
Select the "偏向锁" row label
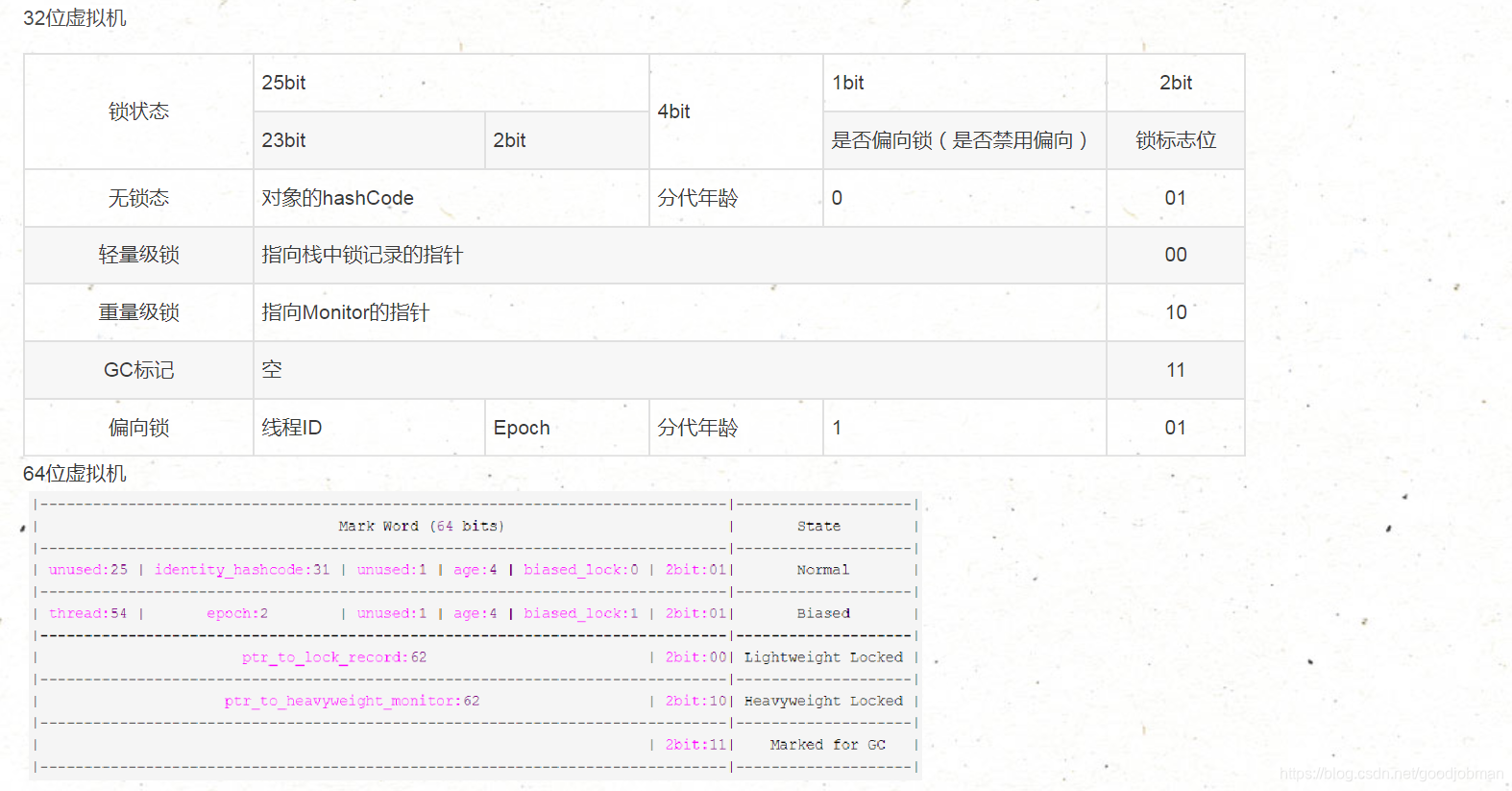click(138, 428)
